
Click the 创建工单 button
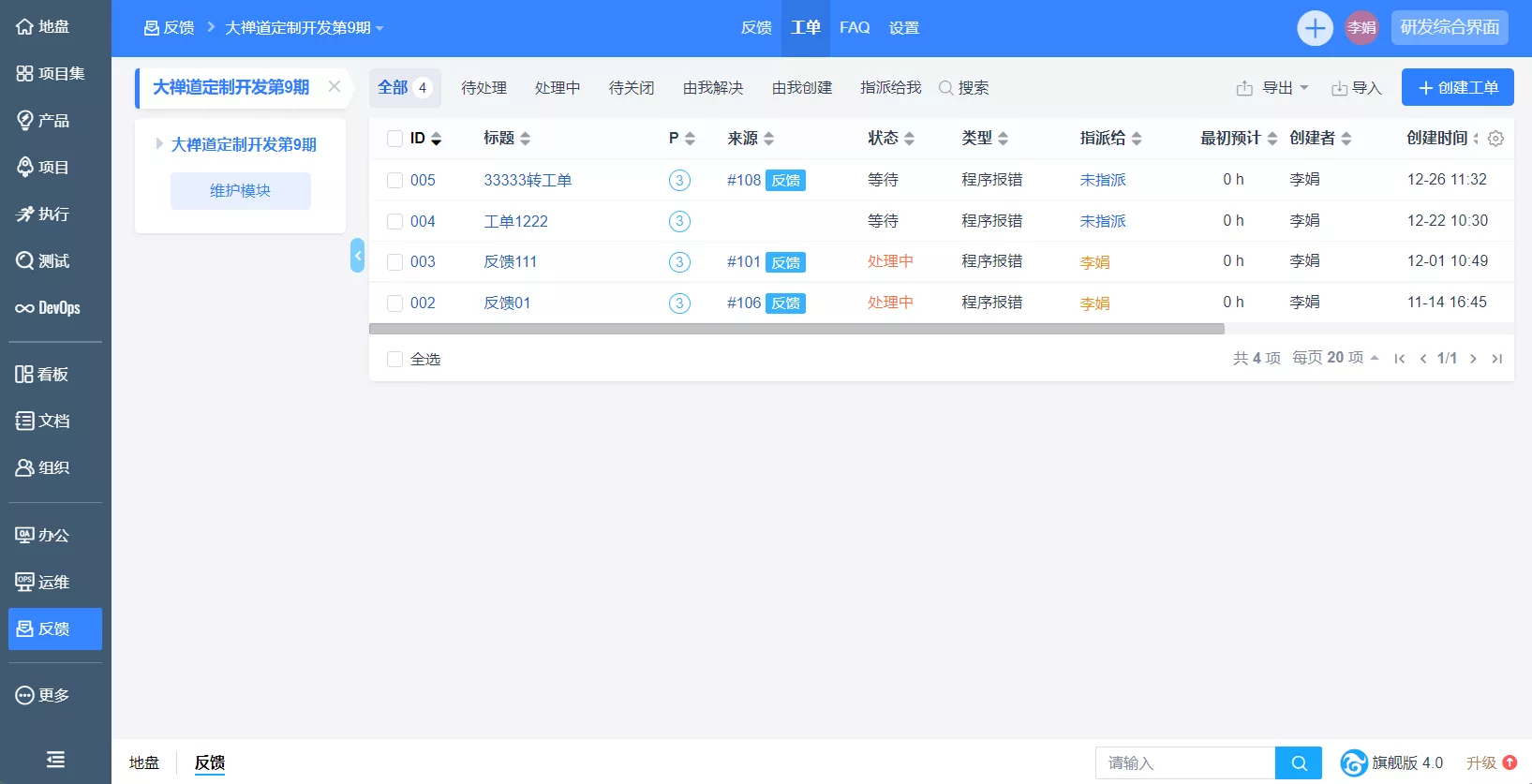1458,87
